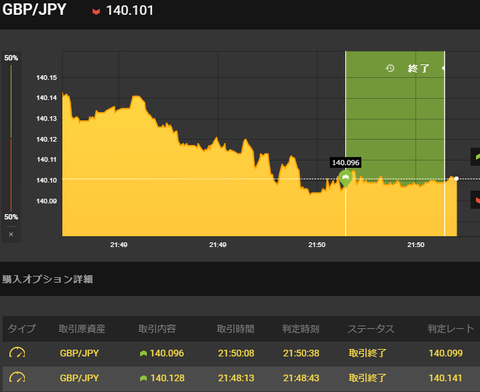Click the タイプ column header

click(x=22, y=329)
